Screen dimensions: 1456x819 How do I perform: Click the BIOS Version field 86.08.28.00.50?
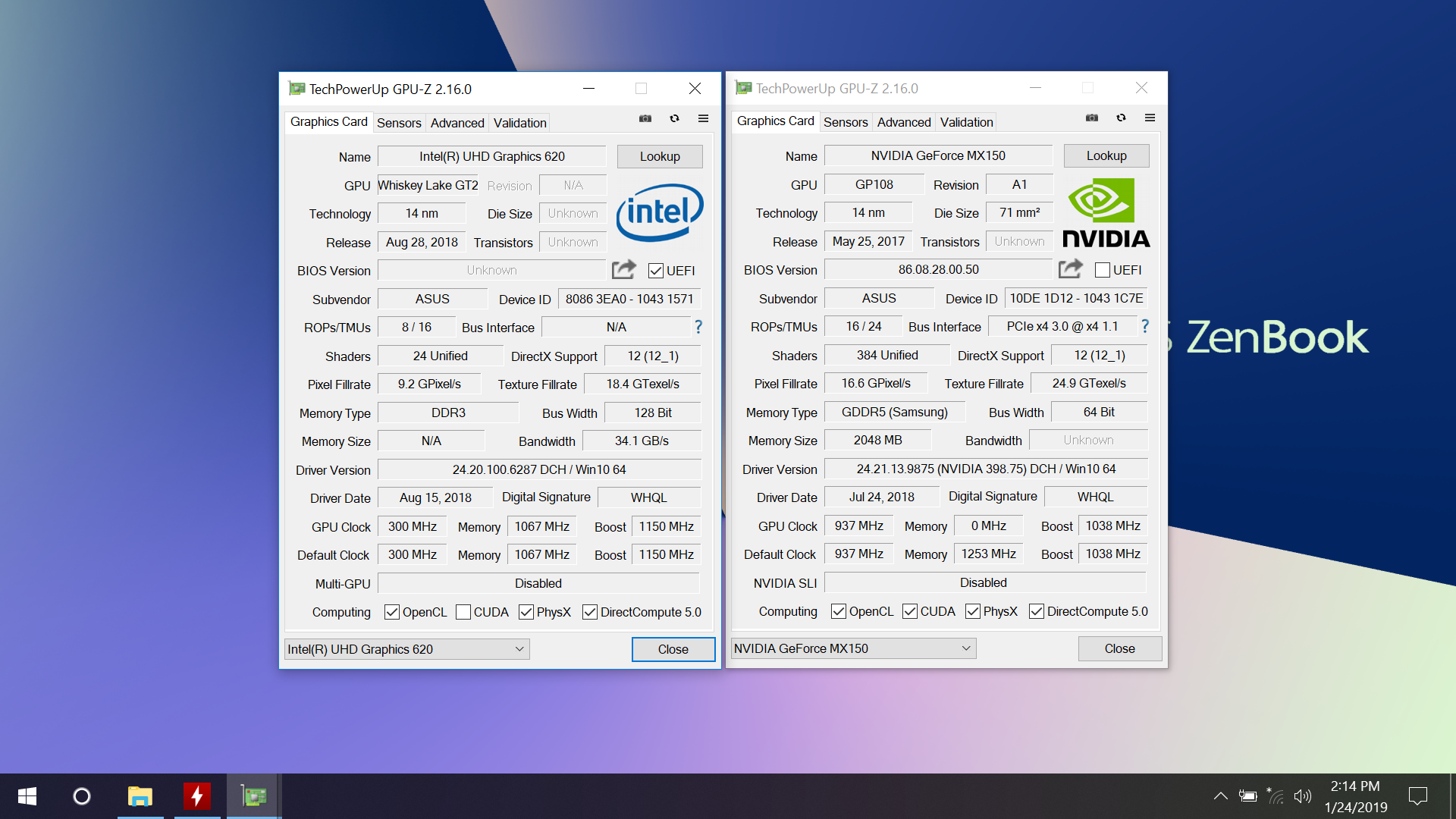coord(939,269)
